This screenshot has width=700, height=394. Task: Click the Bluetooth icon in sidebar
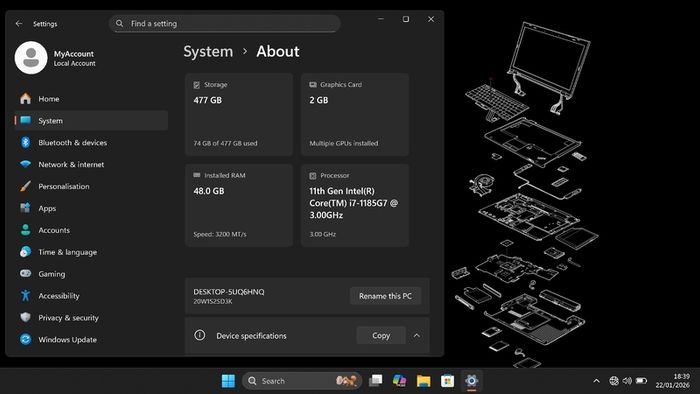pyautogui.click(x=25, y=142)
